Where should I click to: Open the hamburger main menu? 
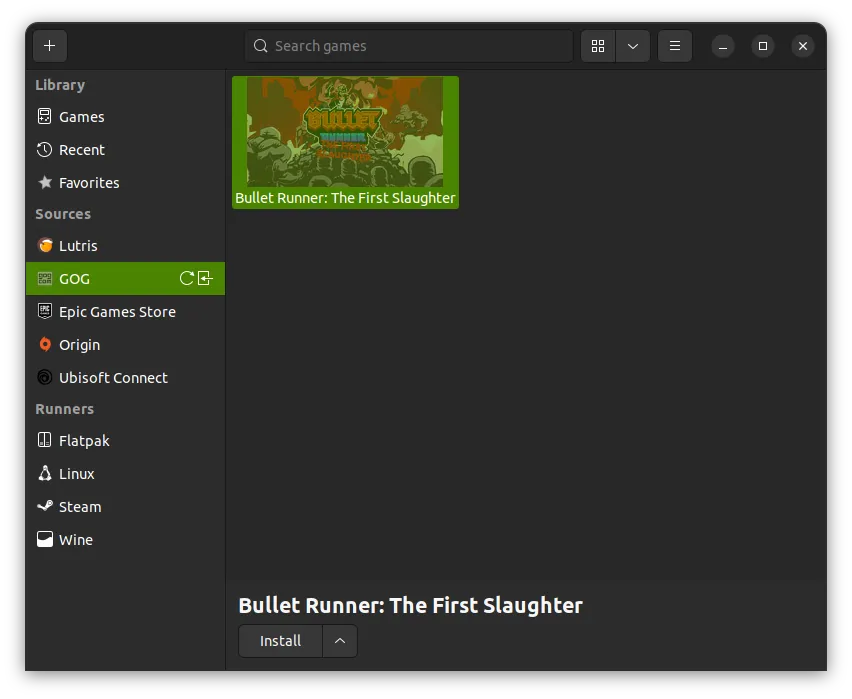tap(675, 46)
